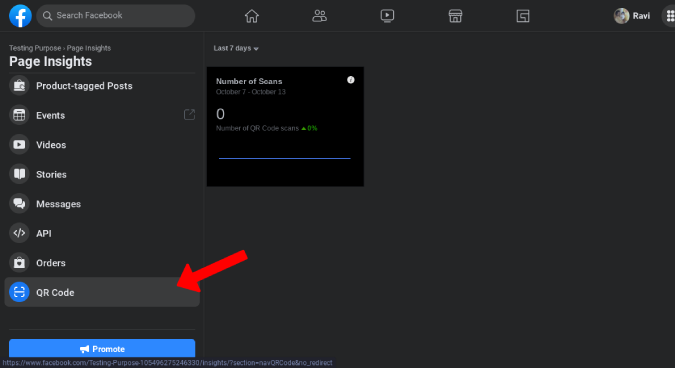Click the Facebook logo
Screen dimensions: 675x368
(x=20, y=16)
